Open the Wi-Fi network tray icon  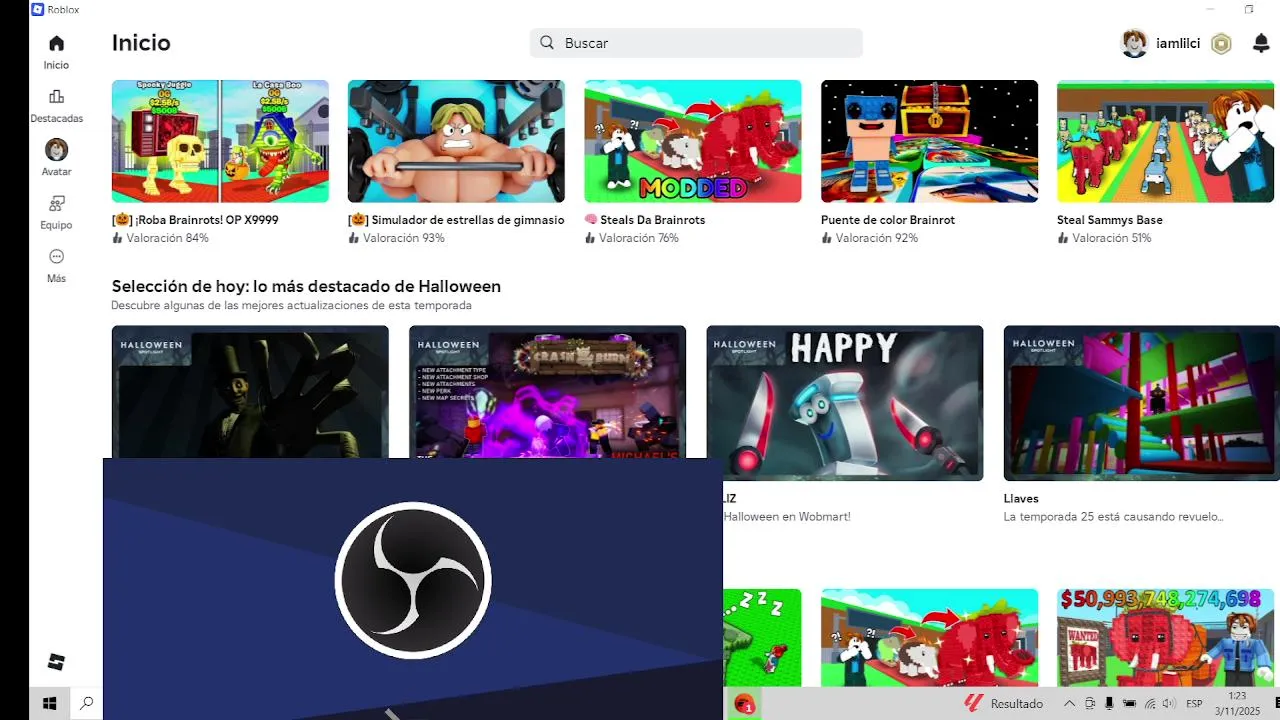(x=1150, y=704)
